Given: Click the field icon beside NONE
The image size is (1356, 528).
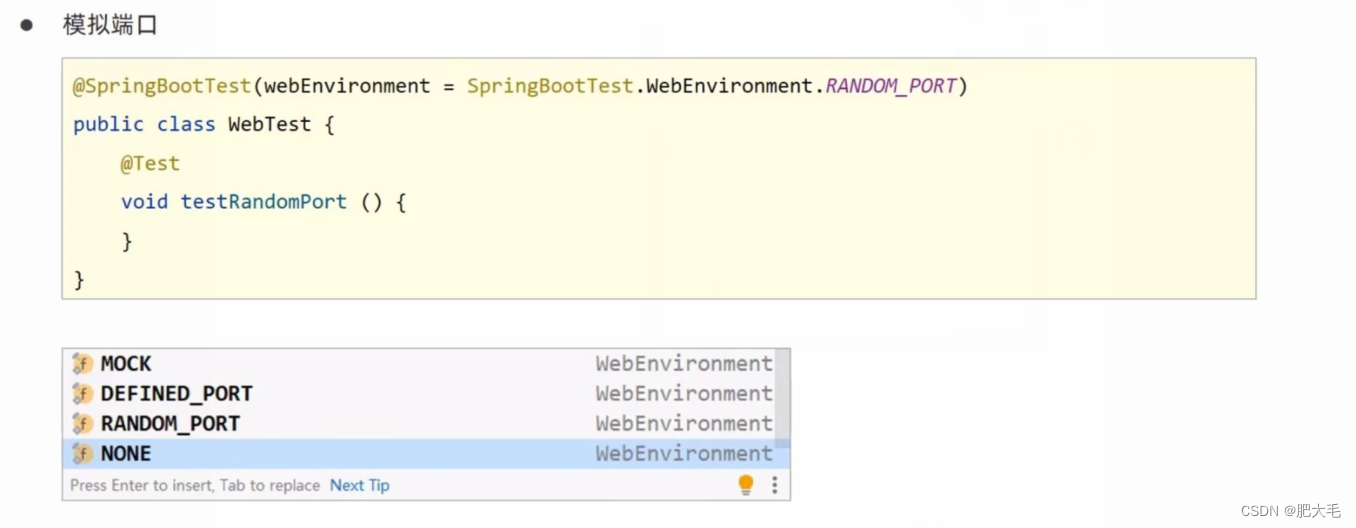Looking at the screenshot, I should [82, 454].
